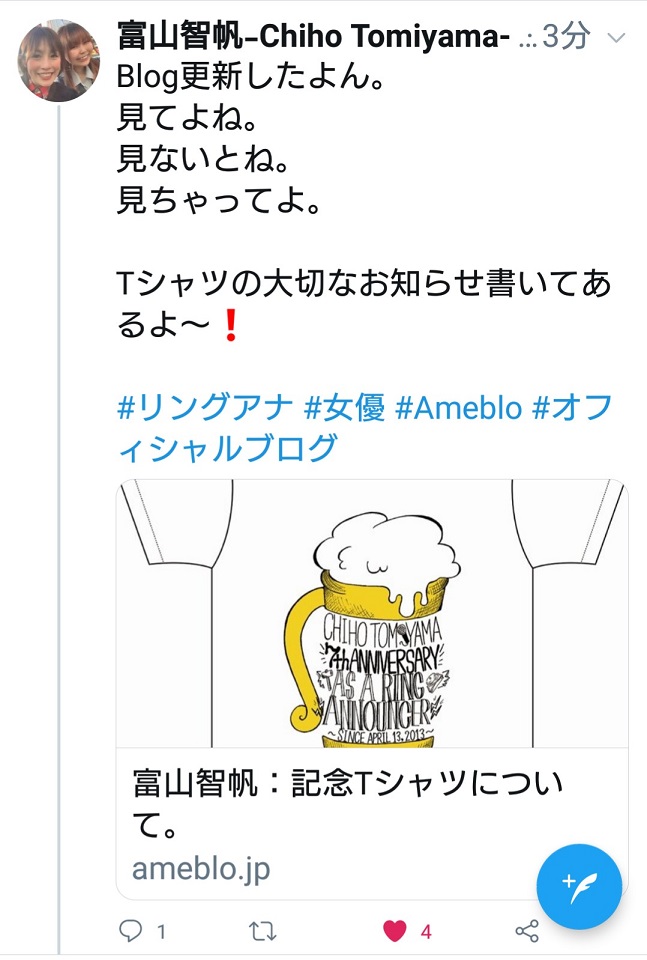Open the #オフィシャルブログ hashtag

(365, 427)
